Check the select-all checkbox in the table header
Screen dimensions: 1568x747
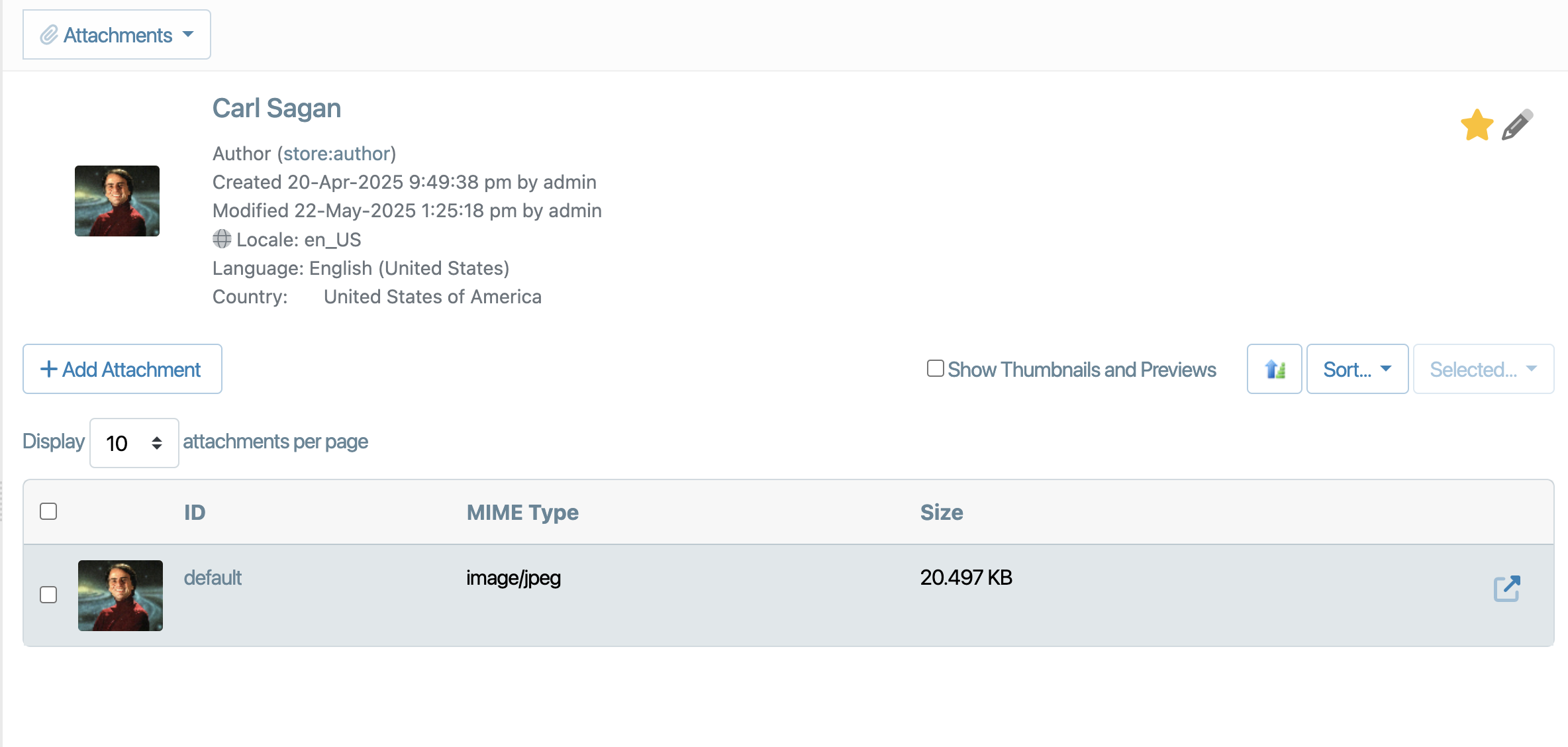pos(48,511)
